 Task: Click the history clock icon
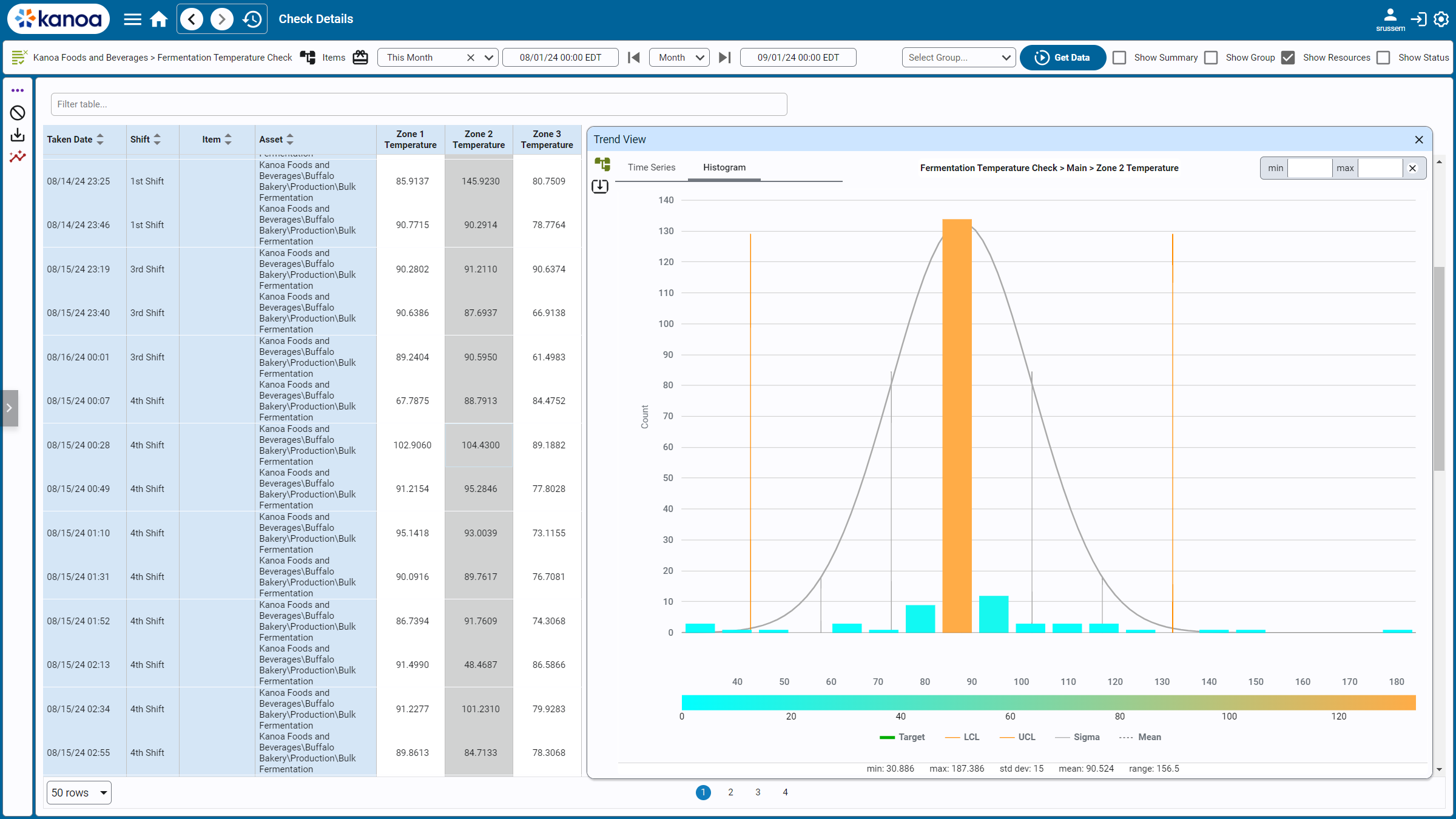(x=252, y=19)
